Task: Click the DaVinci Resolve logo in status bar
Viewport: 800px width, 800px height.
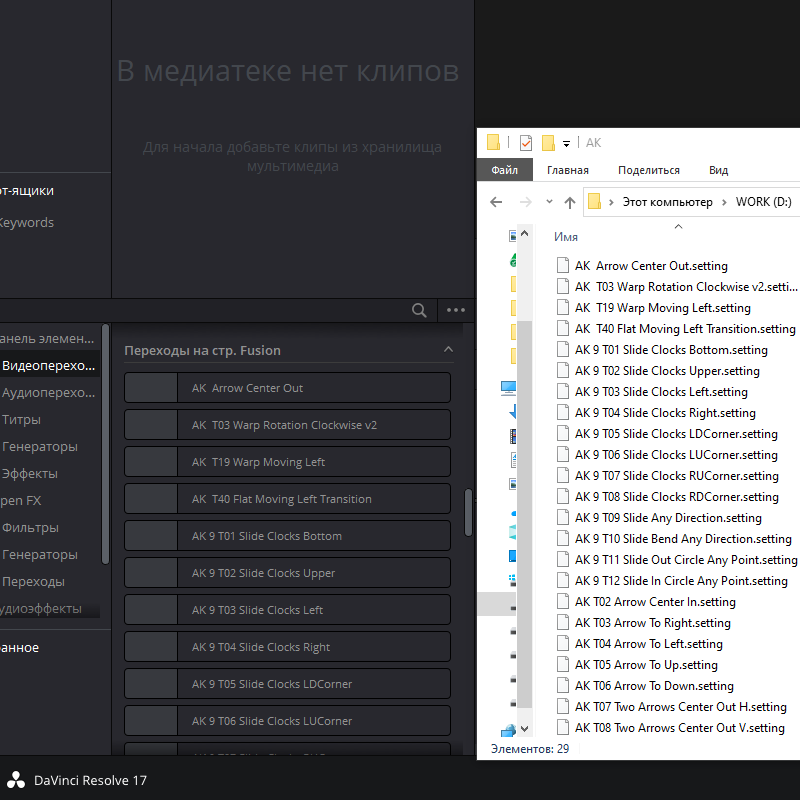Action: (x=16, y=779)
